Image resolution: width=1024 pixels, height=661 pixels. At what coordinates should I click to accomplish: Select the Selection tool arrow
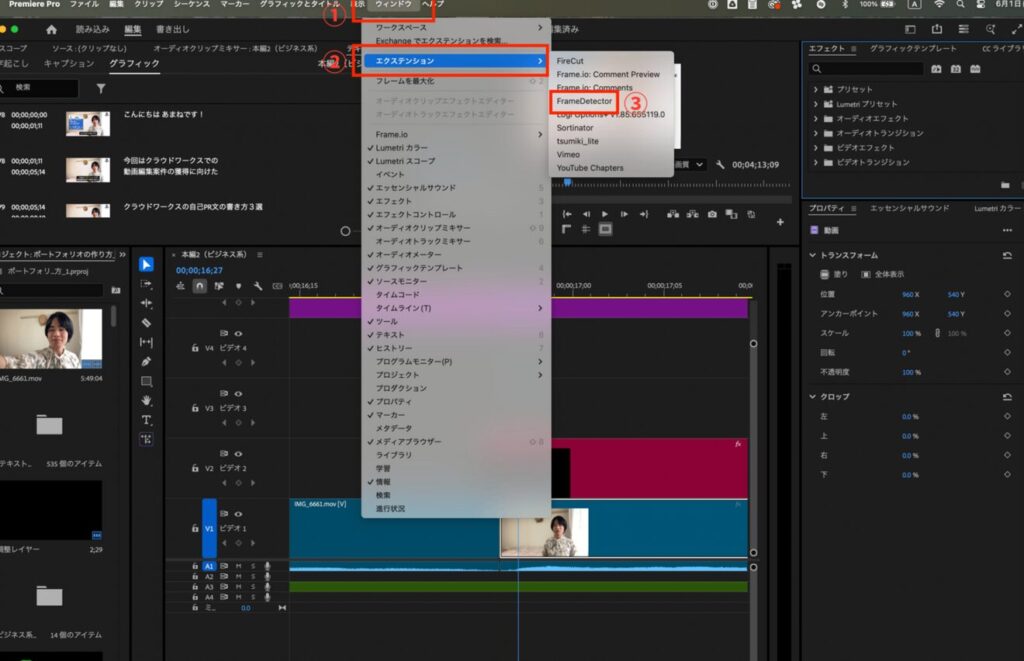click(x=146, y=265)
